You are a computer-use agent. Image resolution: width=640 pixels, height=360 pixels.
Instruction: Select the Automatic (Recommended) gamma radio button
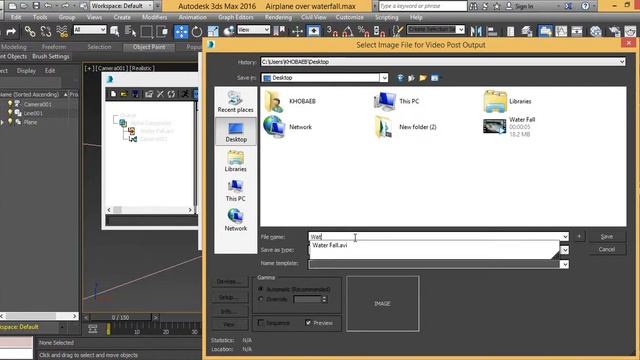click(x=260, y=289)
